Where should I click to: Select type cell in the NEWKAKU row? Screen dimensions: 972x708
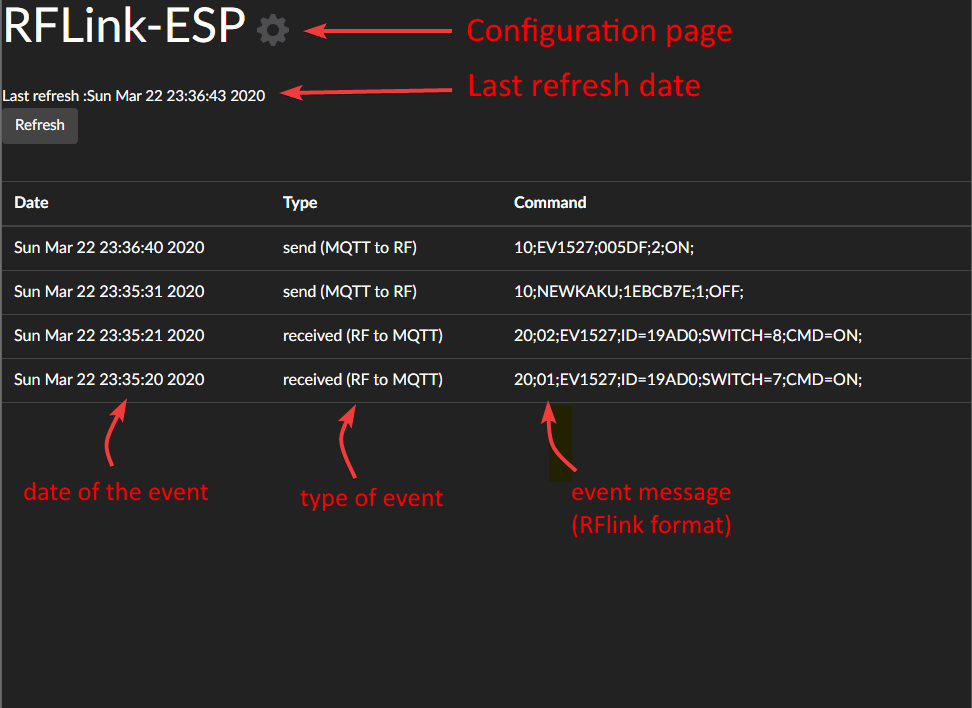pos(350,291)
